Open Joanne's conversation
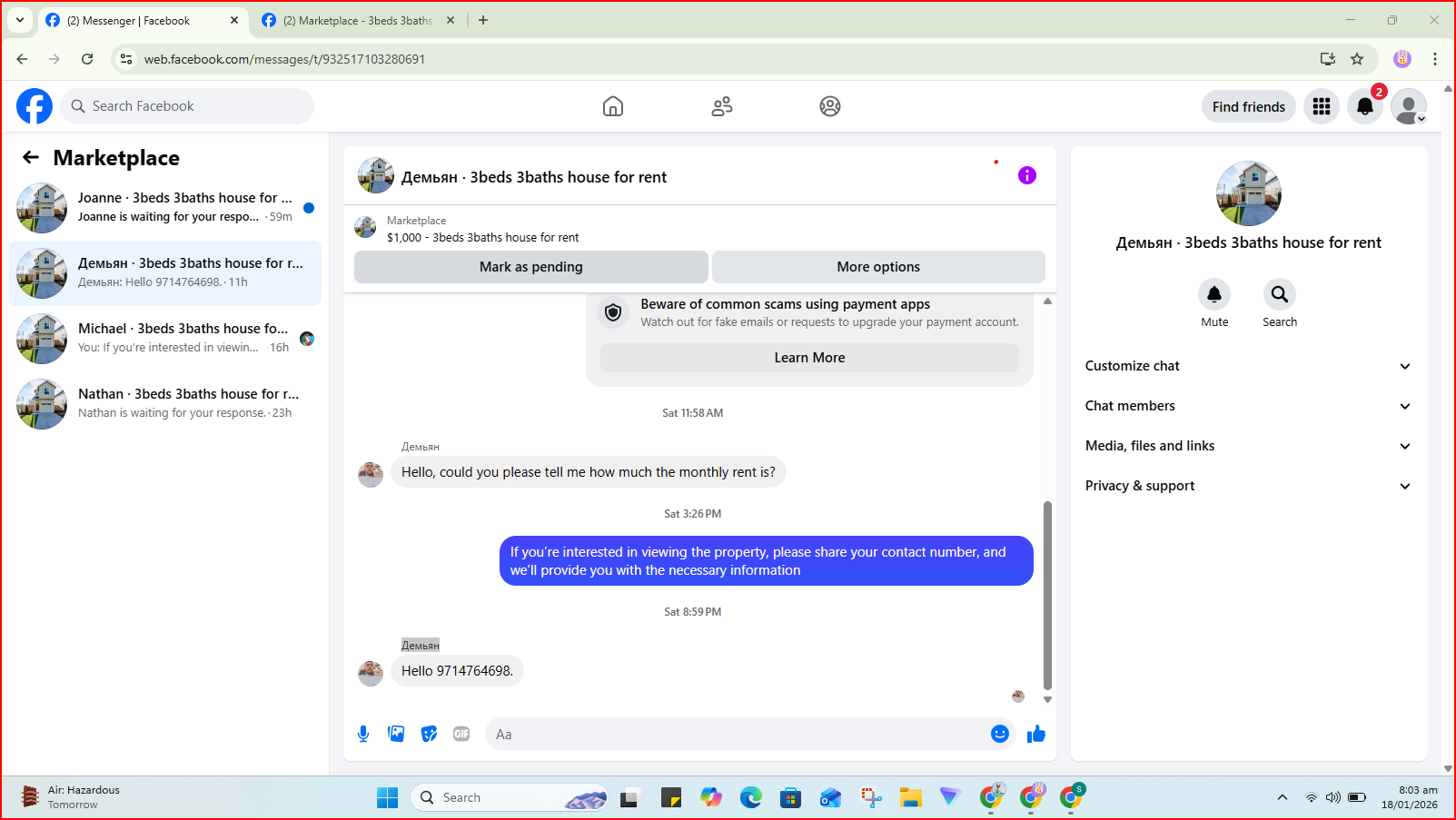This screenshot has height=820, width=1456. [x=165, y=208]
